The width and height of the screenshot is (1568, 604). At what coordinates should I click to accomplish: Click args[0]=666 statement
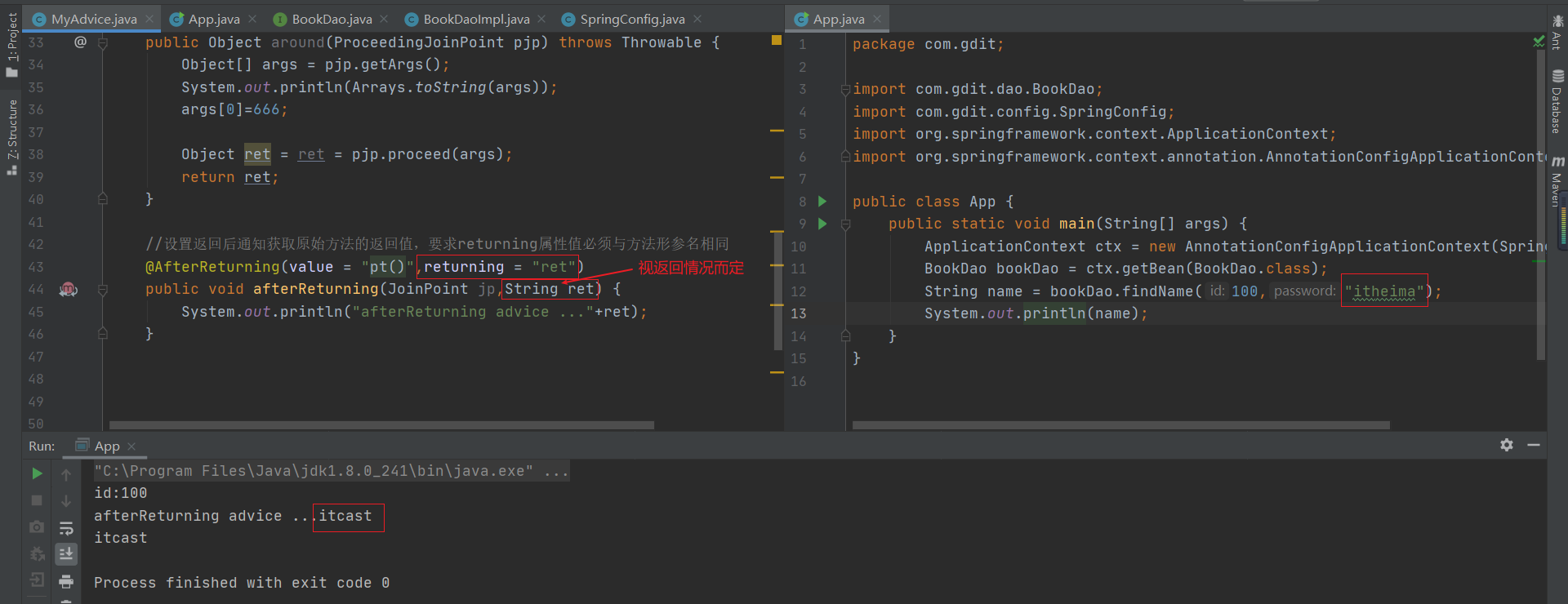coord(234,109)
